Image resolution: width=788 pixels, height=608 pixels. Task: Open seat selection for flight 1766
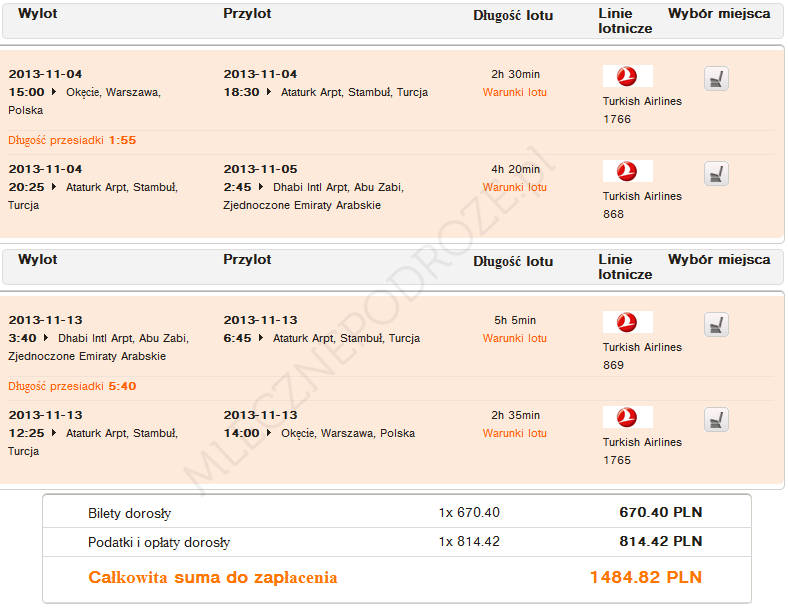(x=716, y=79)
